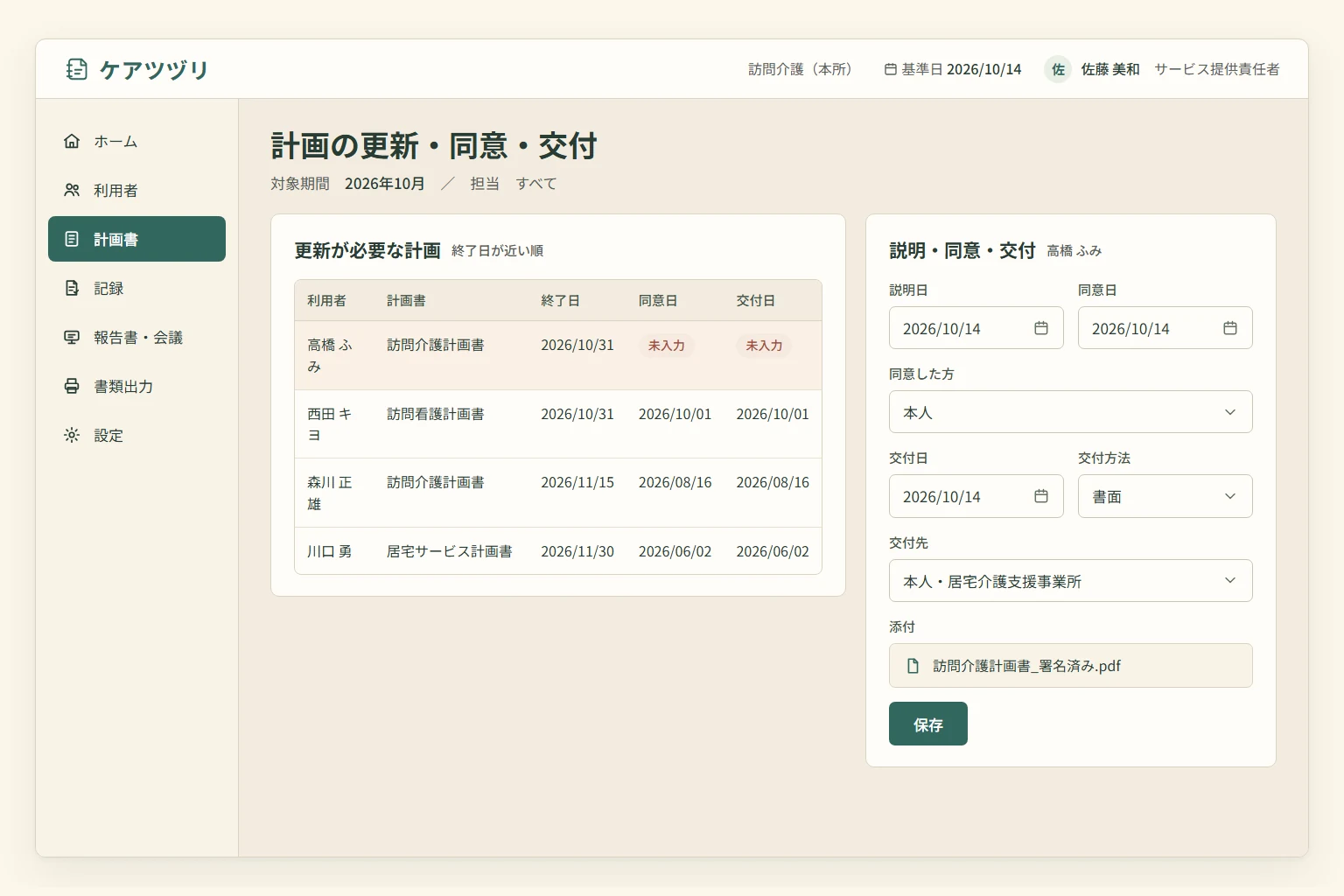Click the 利用者 column header
1344x896 pixels.
click(x=326, y=301)
